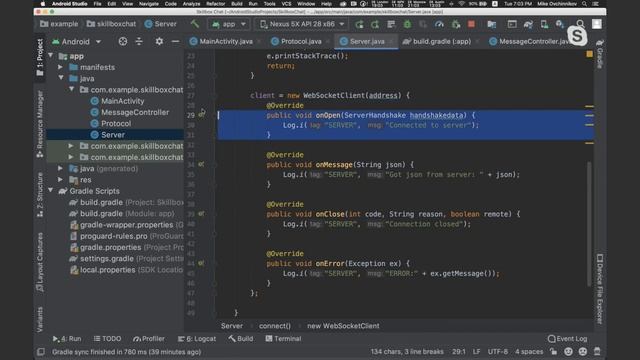Collapse the app module tree node

point(51,56)
